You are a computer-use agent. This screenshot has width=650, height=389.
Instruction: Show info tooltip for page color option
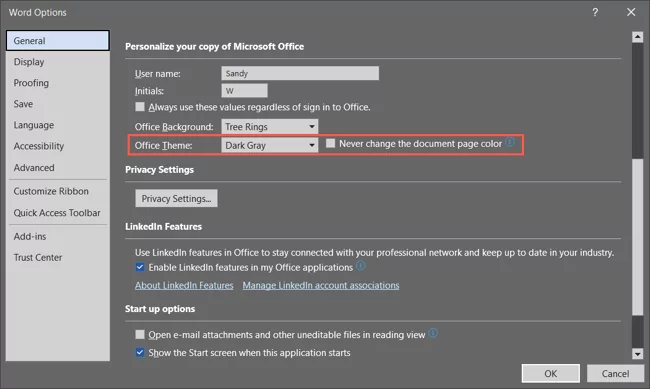pos(510,142)
